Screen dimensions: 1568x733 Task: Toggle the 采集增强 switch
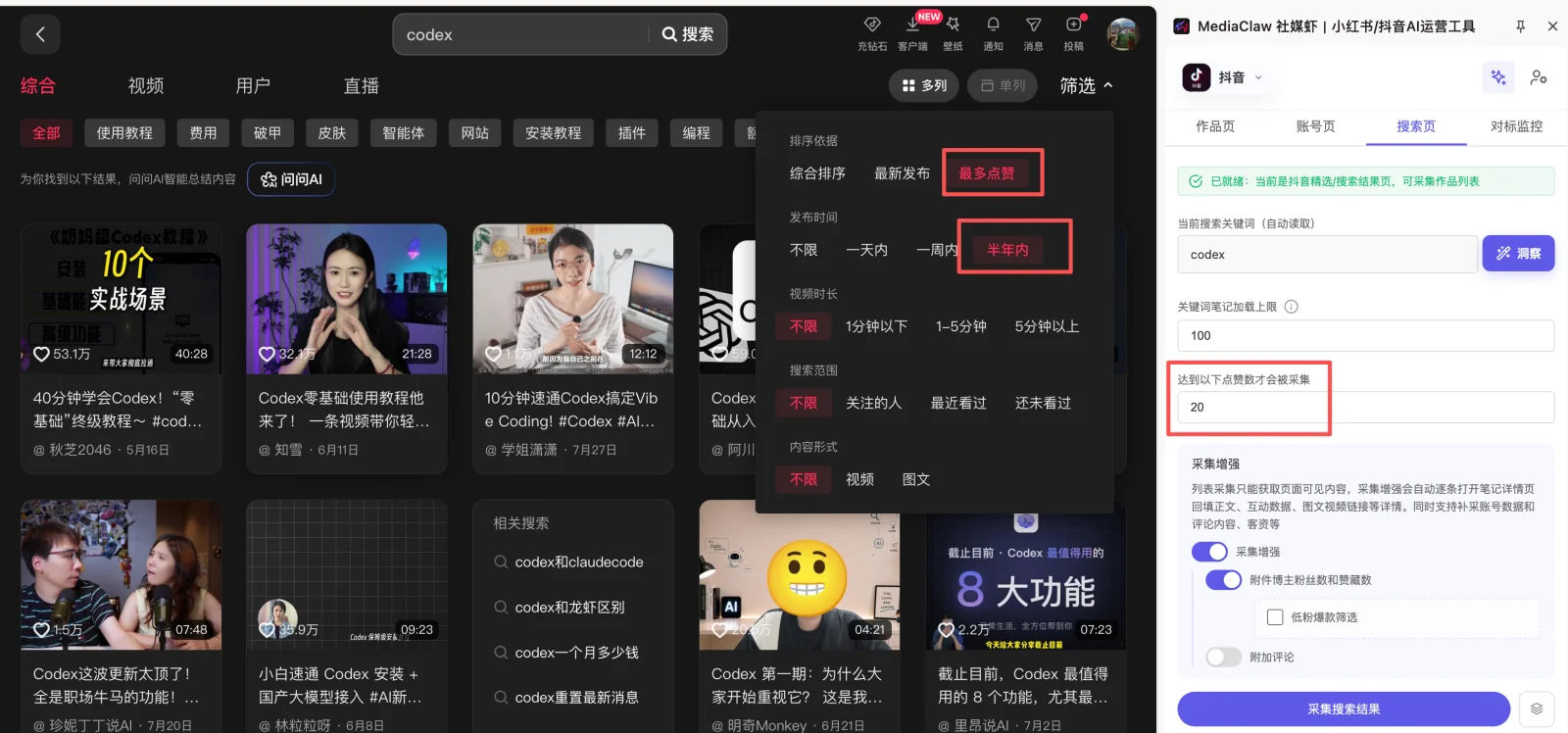click(x=1209, y=552)
